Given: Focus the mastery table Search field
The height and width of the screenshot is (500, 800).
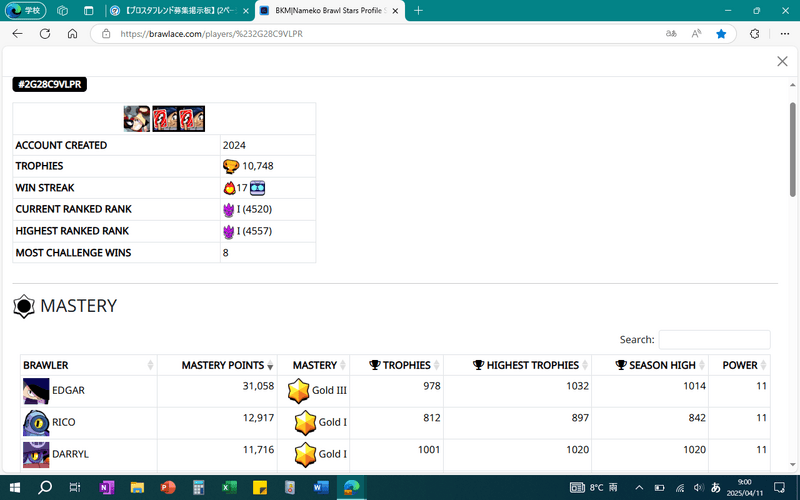Looking at the screenshot, I should point(714,340).
